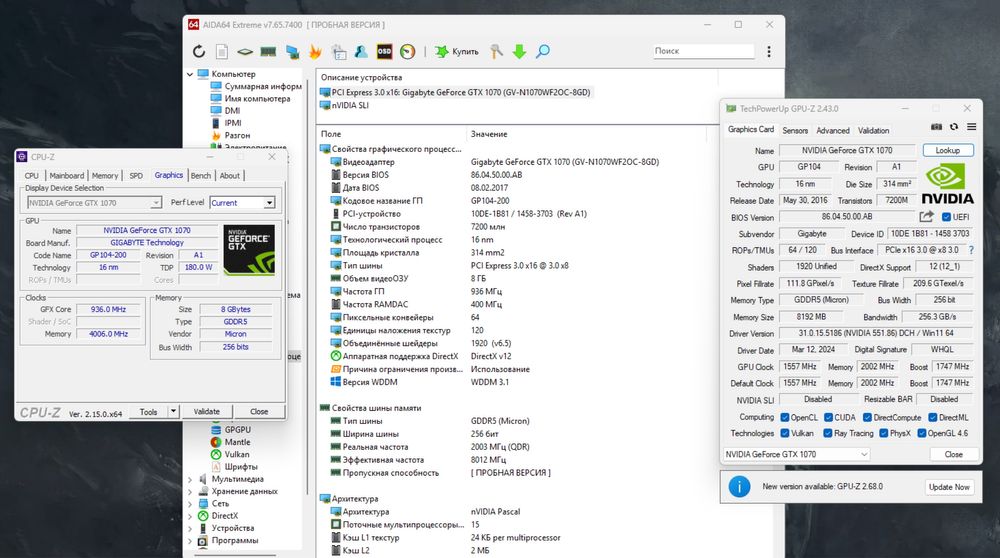
Task: Switch to the Validation tab in GPU-Z
Action: pos(874,131)
